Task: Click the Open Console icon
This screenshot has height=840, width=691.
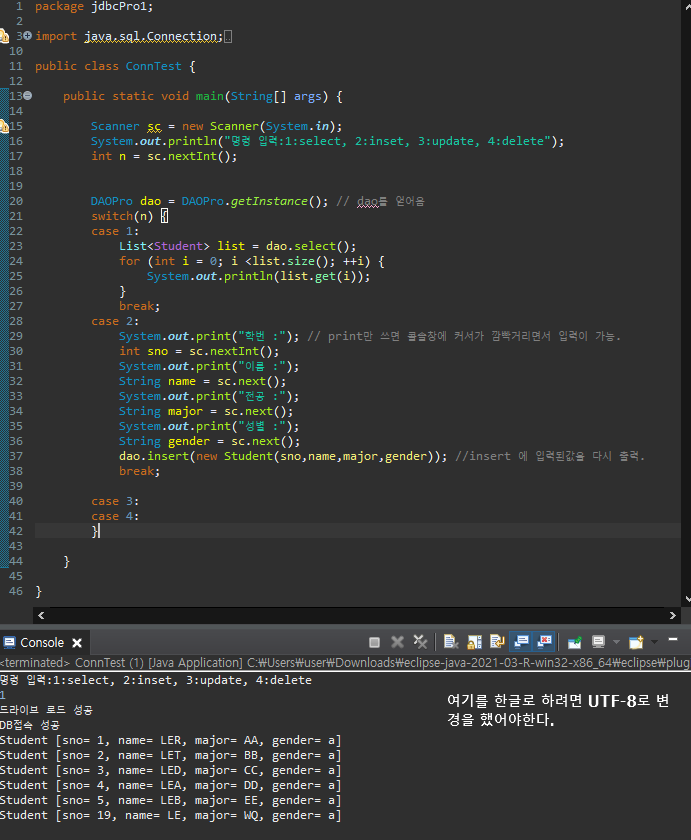Action: 636,642
